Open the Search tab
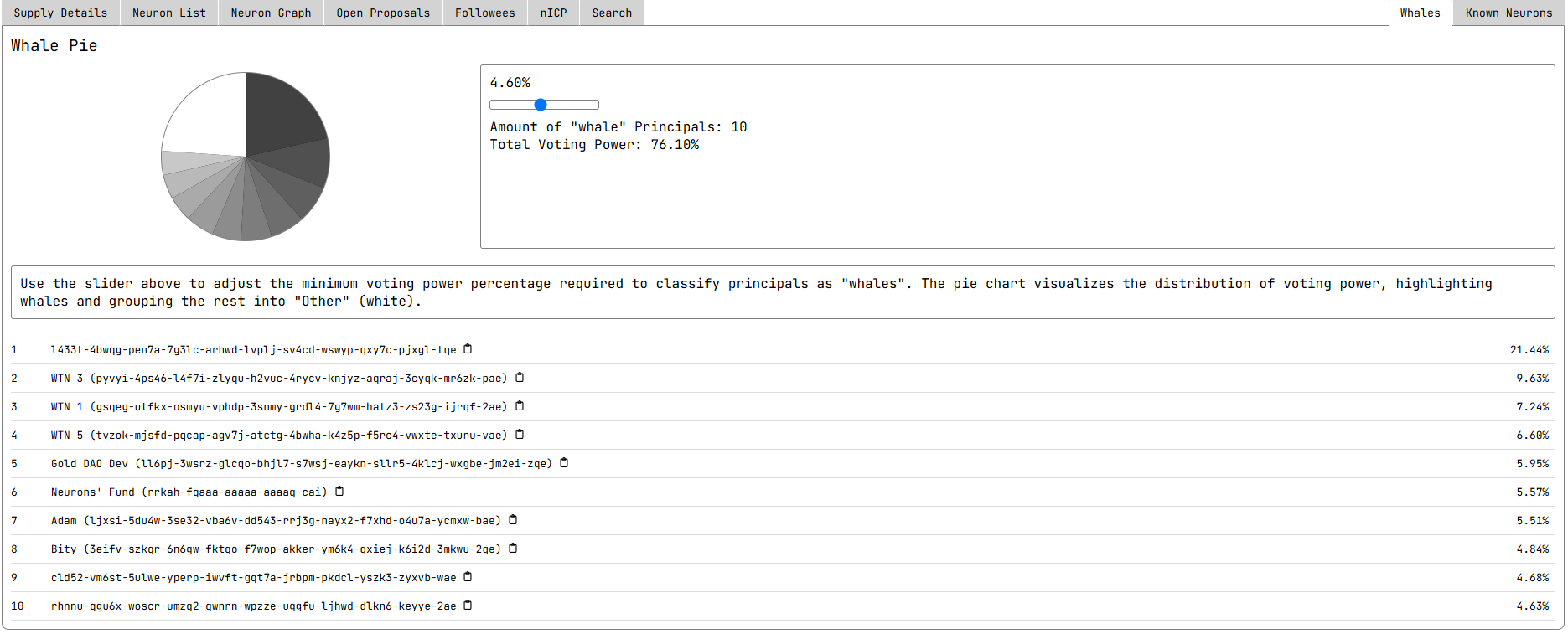 (612, 13)
